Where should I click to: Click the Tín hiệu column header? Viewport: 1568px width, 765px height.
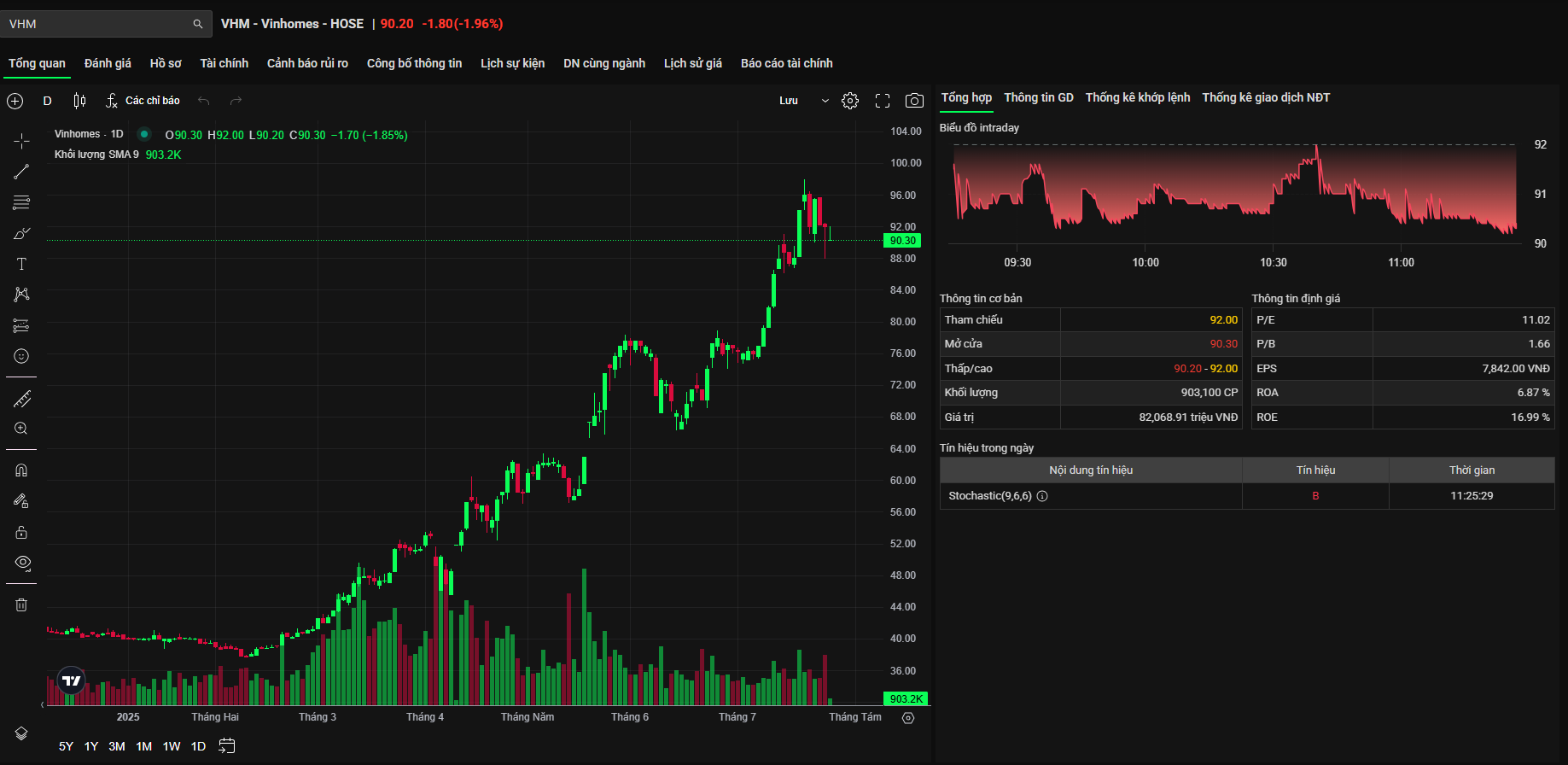coord(1315,470)
